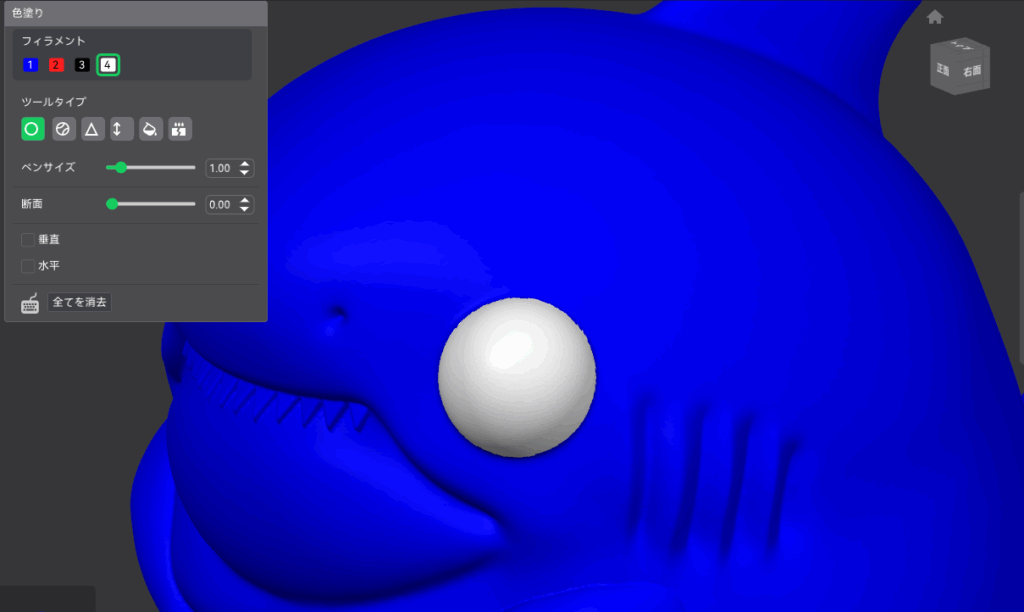
Task: Select the circle brush tool
Action: pyautogui.click(x=32, y=129)
